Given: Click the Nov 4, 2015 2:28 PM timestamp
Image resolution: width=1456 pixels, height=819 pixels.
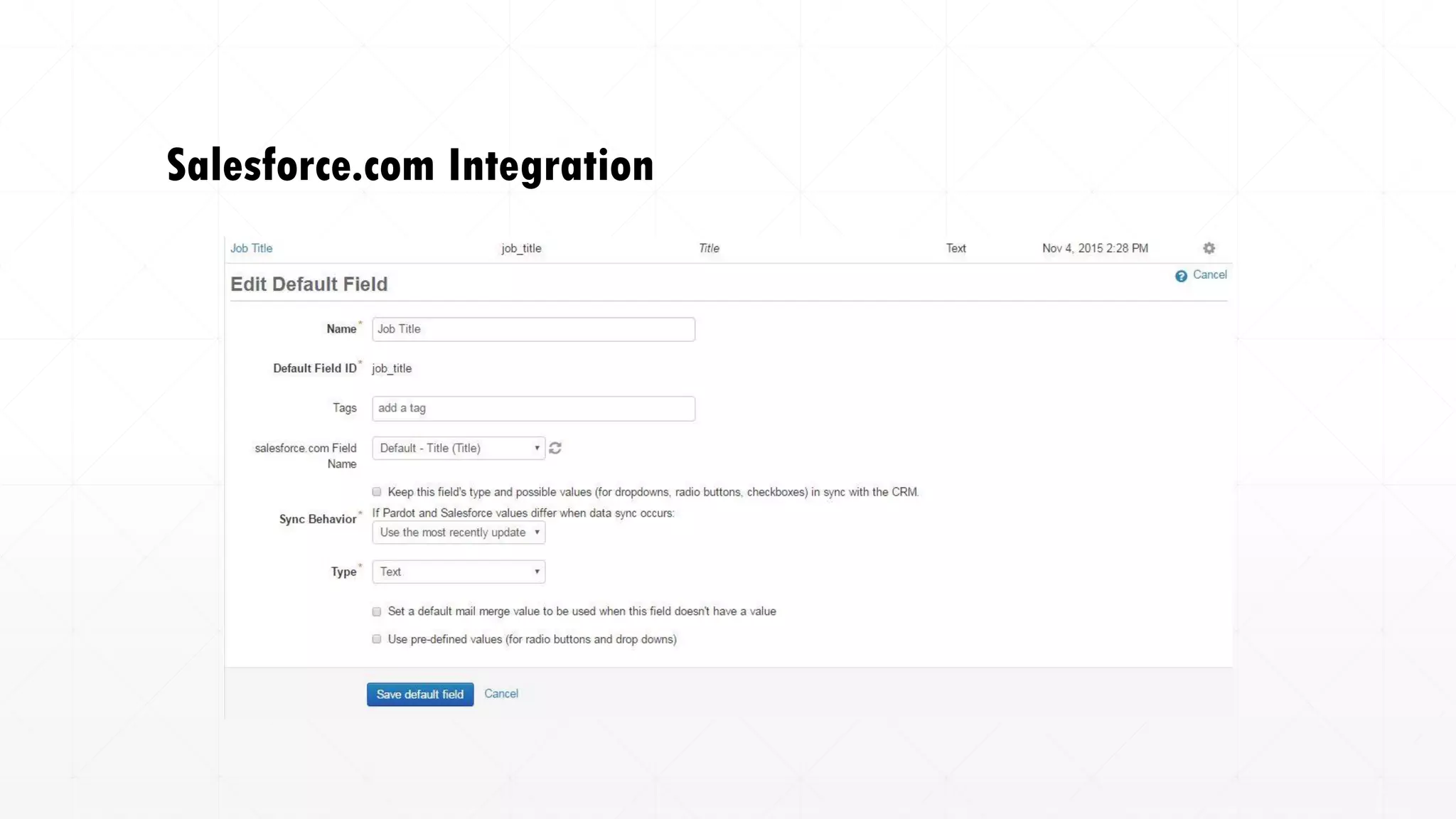Looking at the screenshot, I should (x=1095, y=248).
